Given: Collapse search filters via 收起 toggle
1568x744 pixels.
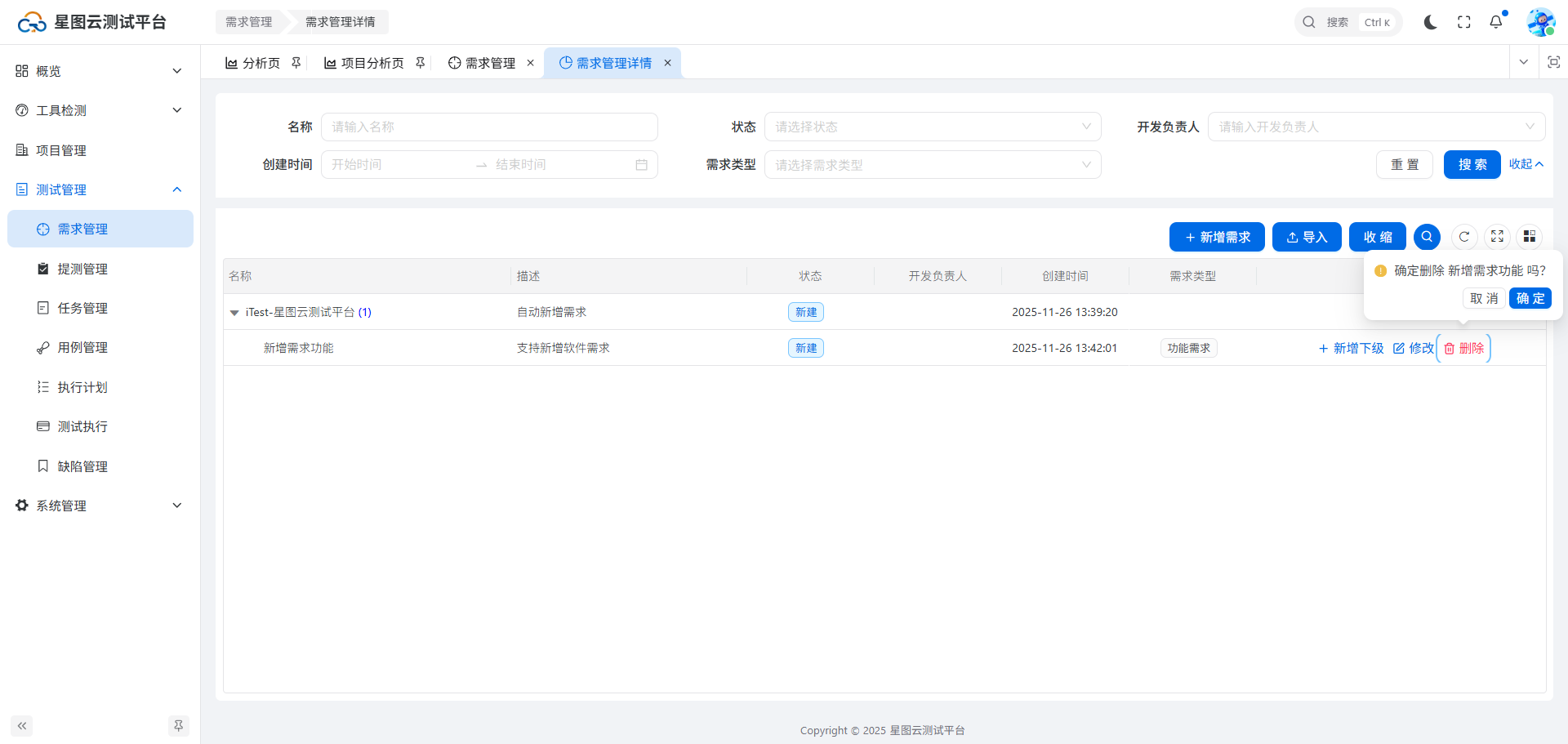Looking at the screenshot, I should tap(1526, 164).
